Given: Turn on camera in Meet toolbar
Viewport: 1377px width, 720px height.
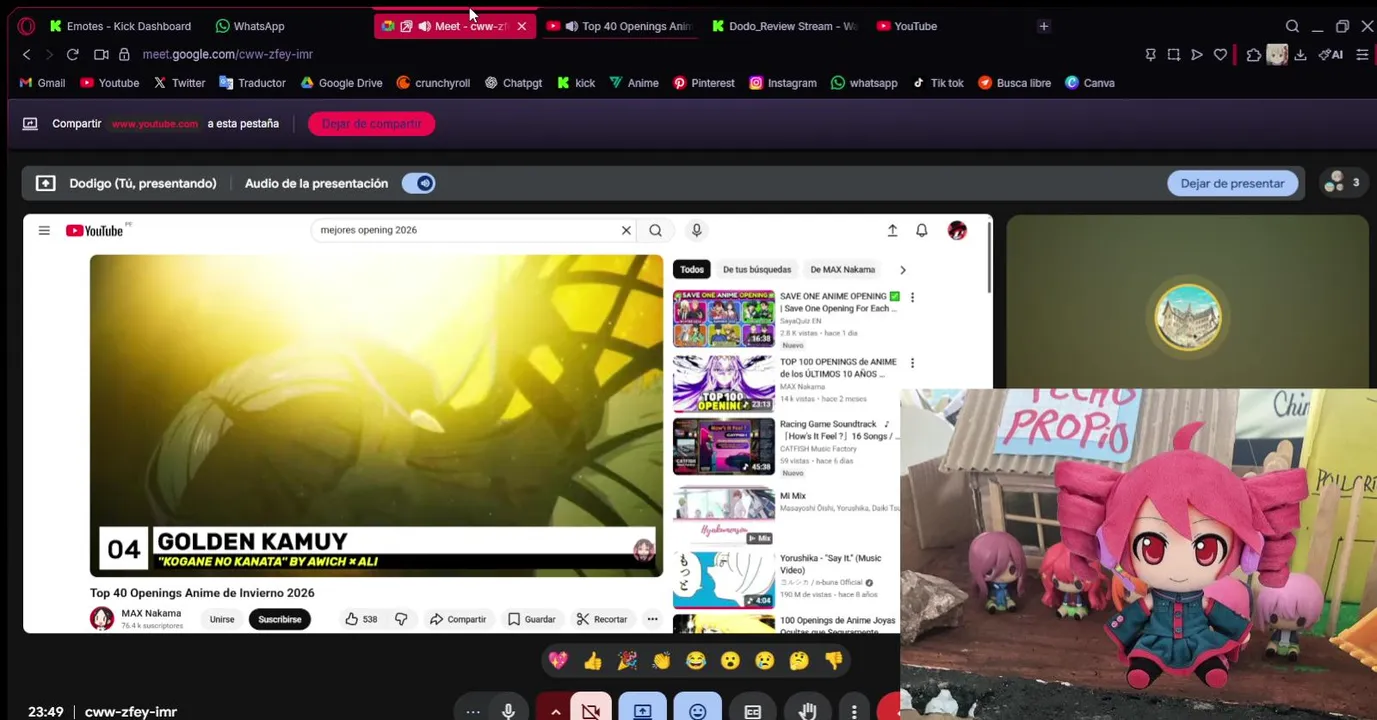Looking at the screenshot, I should coord(591,711).
